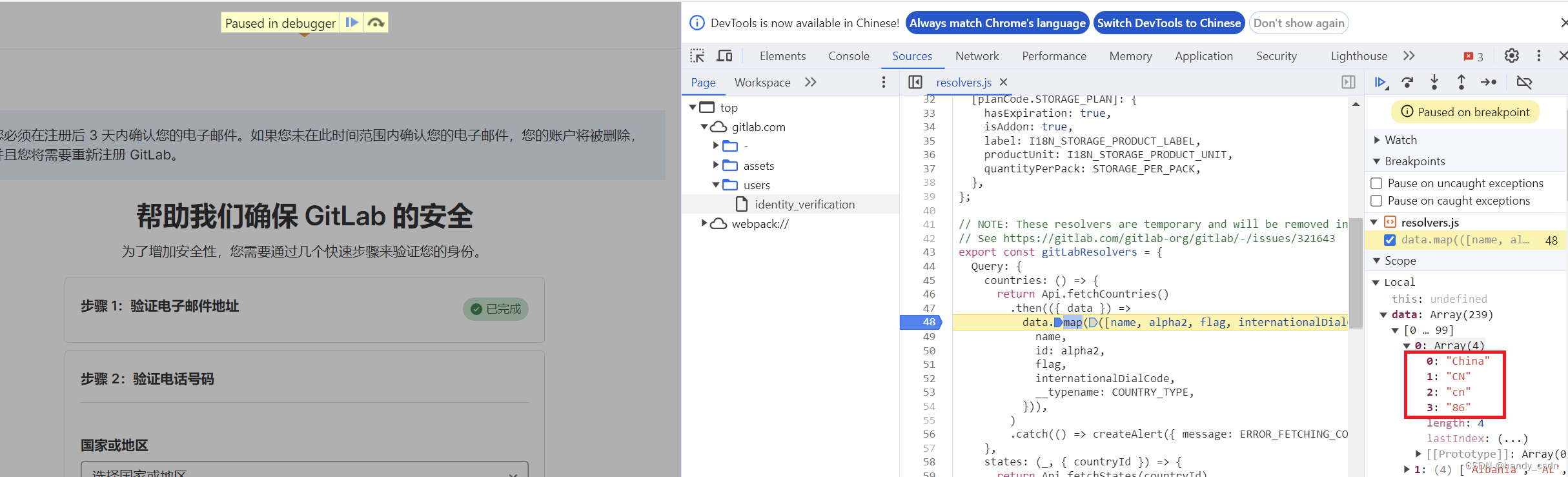Show more DevTools panel tabs
This screenshot has height=477, width=1568.
(x=1409, y=56)
